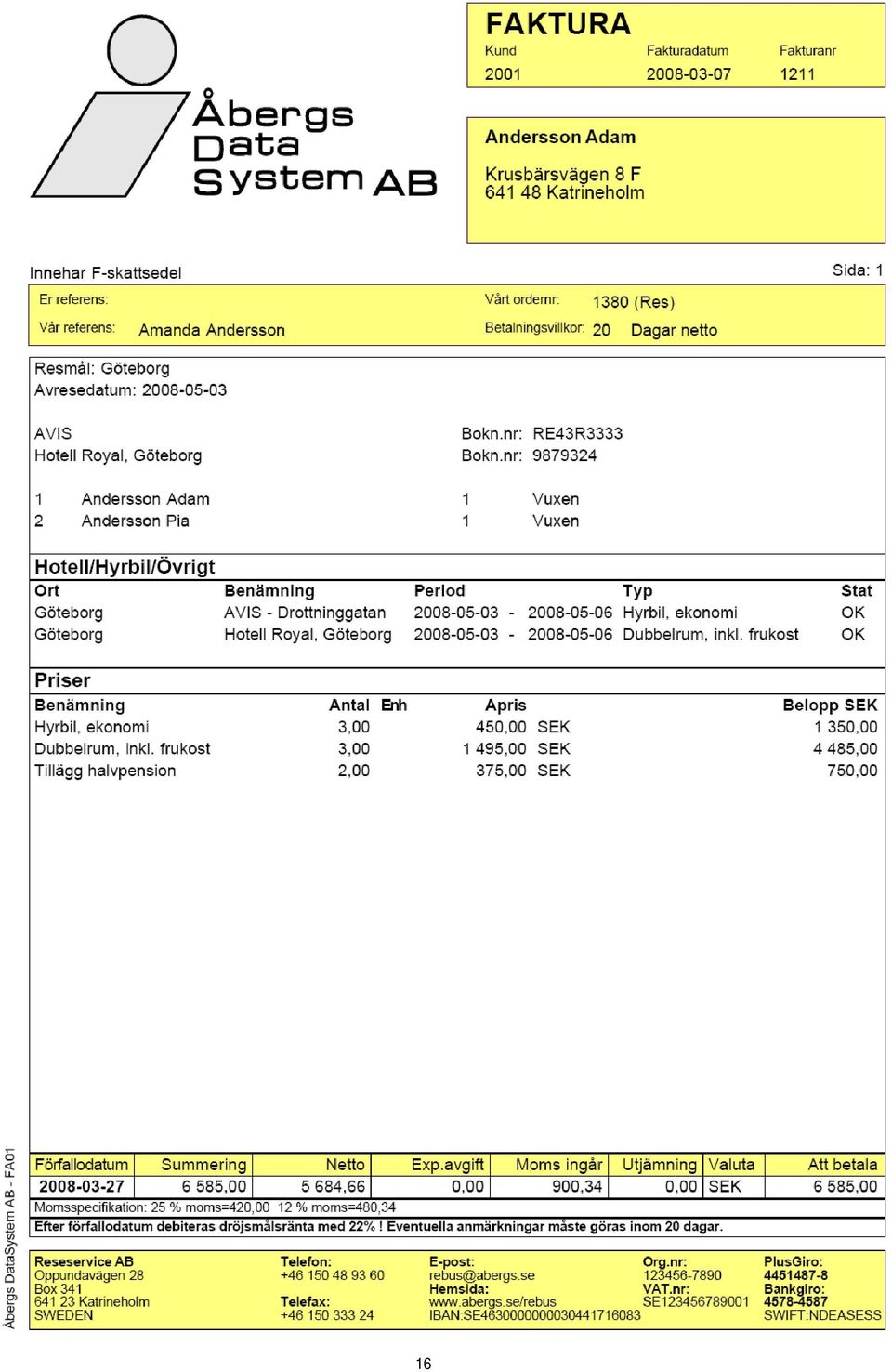Click the Åbergs Data System AB logo
This screenshot has width=892, height=1372.
click(234, 106)
